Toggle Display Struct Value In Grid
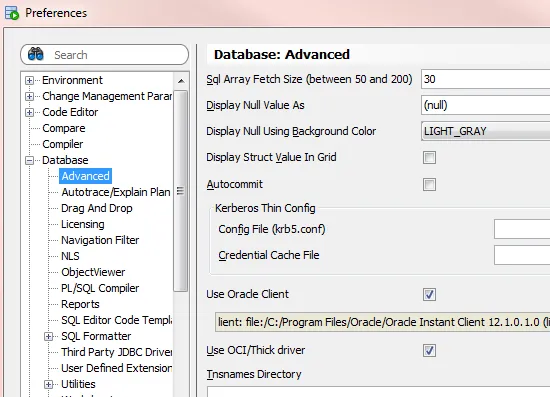The image size is (550, 397). pos(429,157)
